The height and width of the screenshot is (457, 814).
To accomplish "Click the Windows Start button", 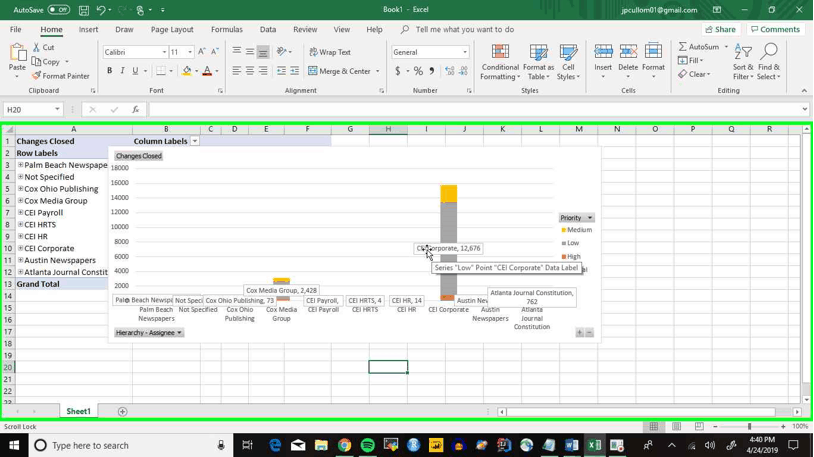I will click(14, 445).
